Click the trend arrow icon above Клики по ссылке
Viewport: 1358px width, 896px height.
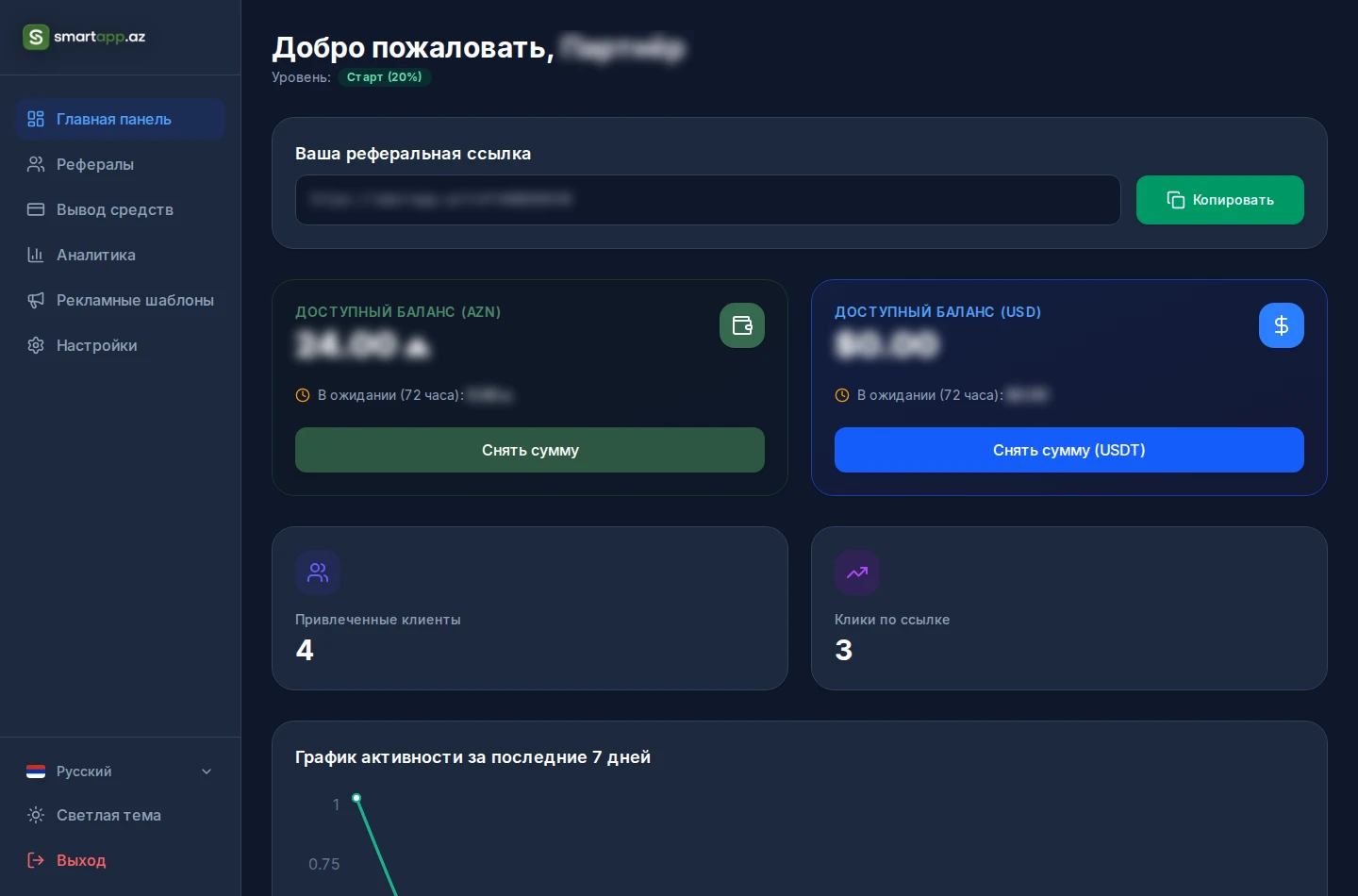[857, 572]
